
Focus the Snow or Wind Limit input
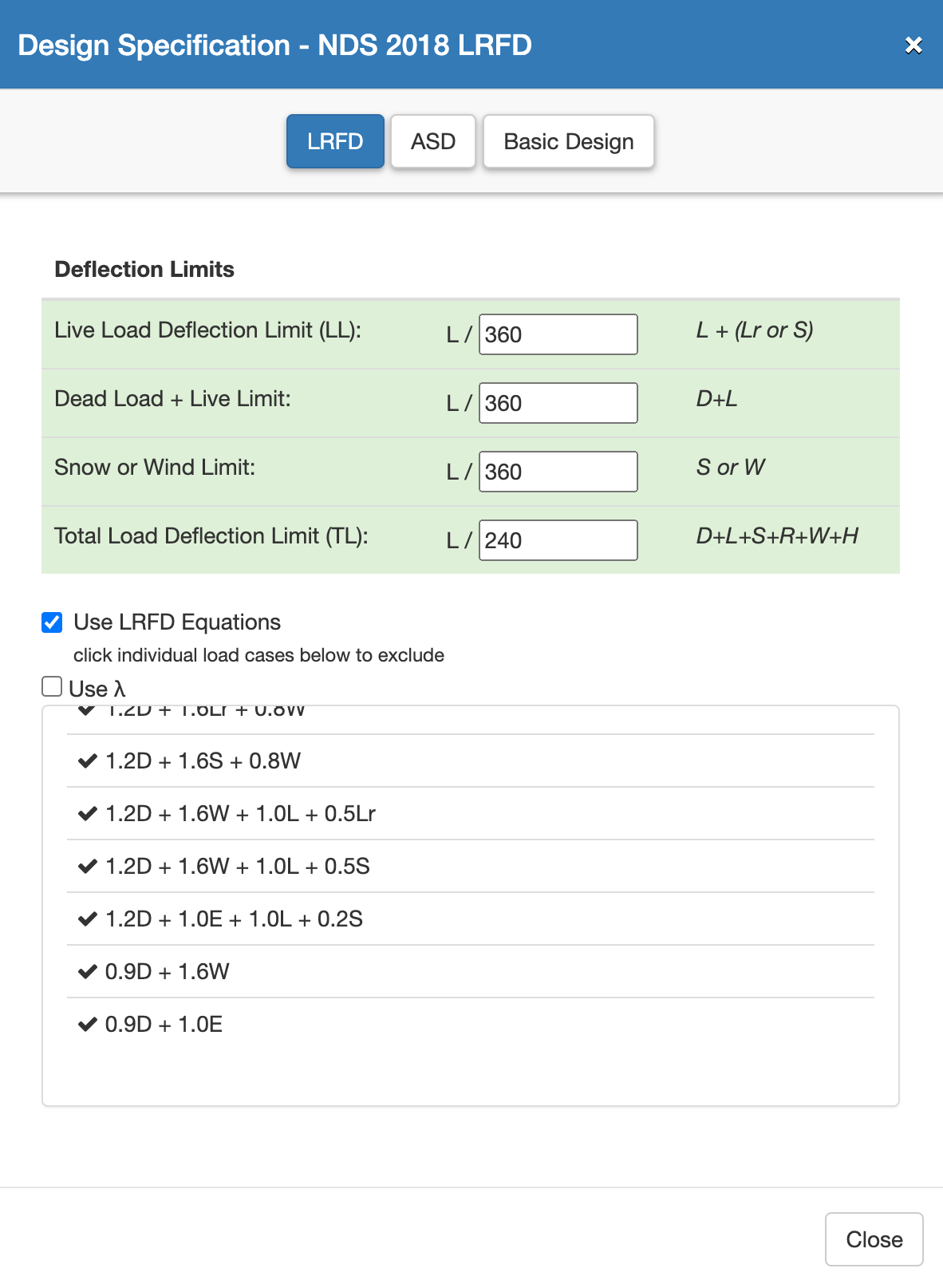558,472
